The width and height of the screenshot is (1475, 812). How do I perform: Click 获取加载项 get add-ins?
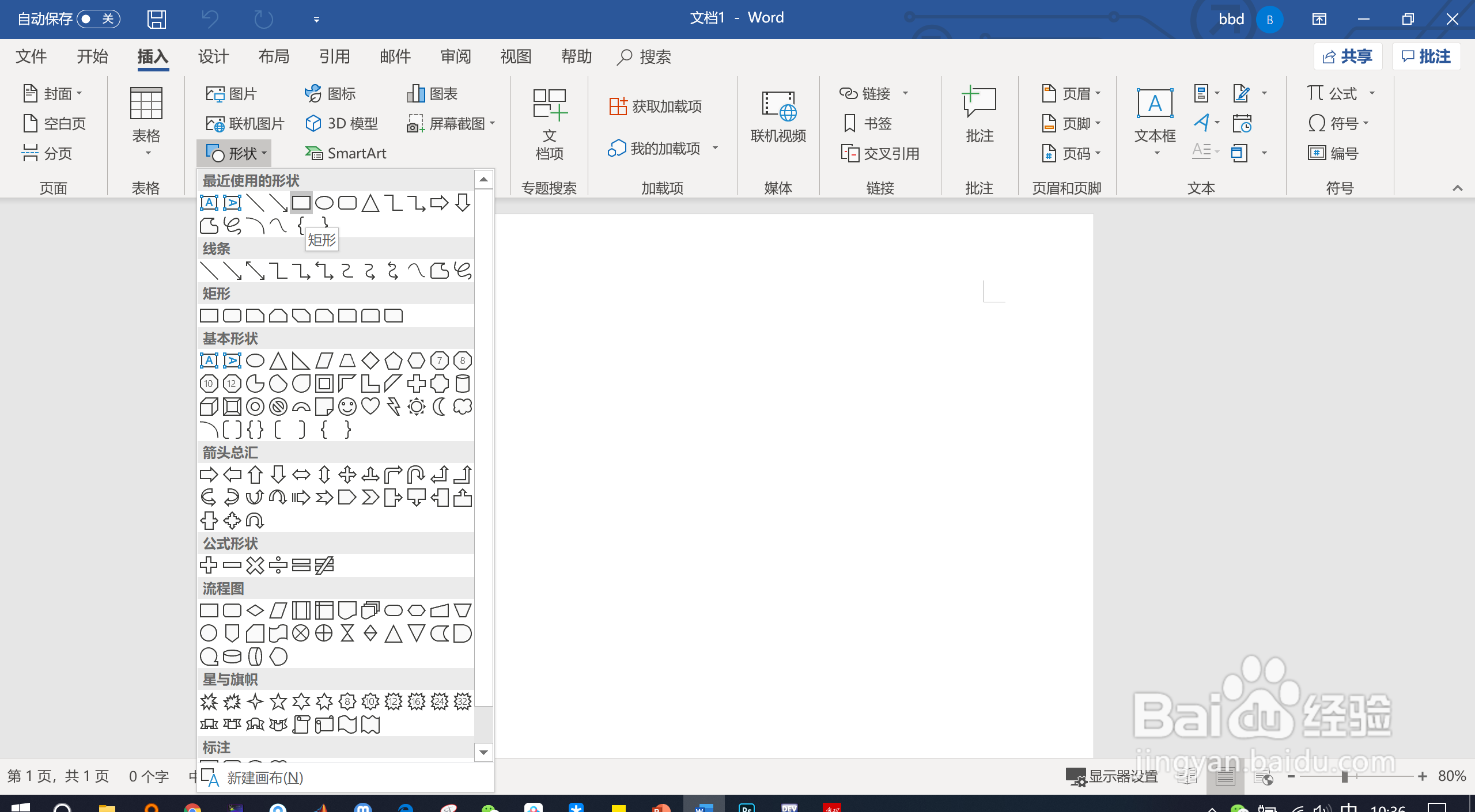(x=656, y=106)
